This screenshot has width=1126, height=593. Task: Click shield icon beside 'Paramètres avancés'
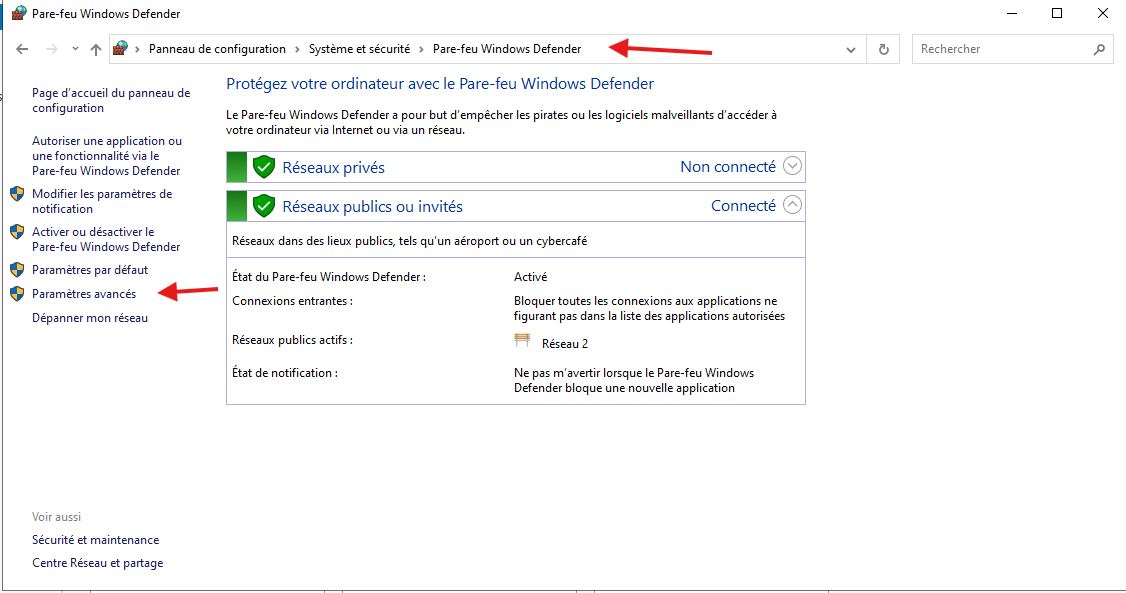17,294
